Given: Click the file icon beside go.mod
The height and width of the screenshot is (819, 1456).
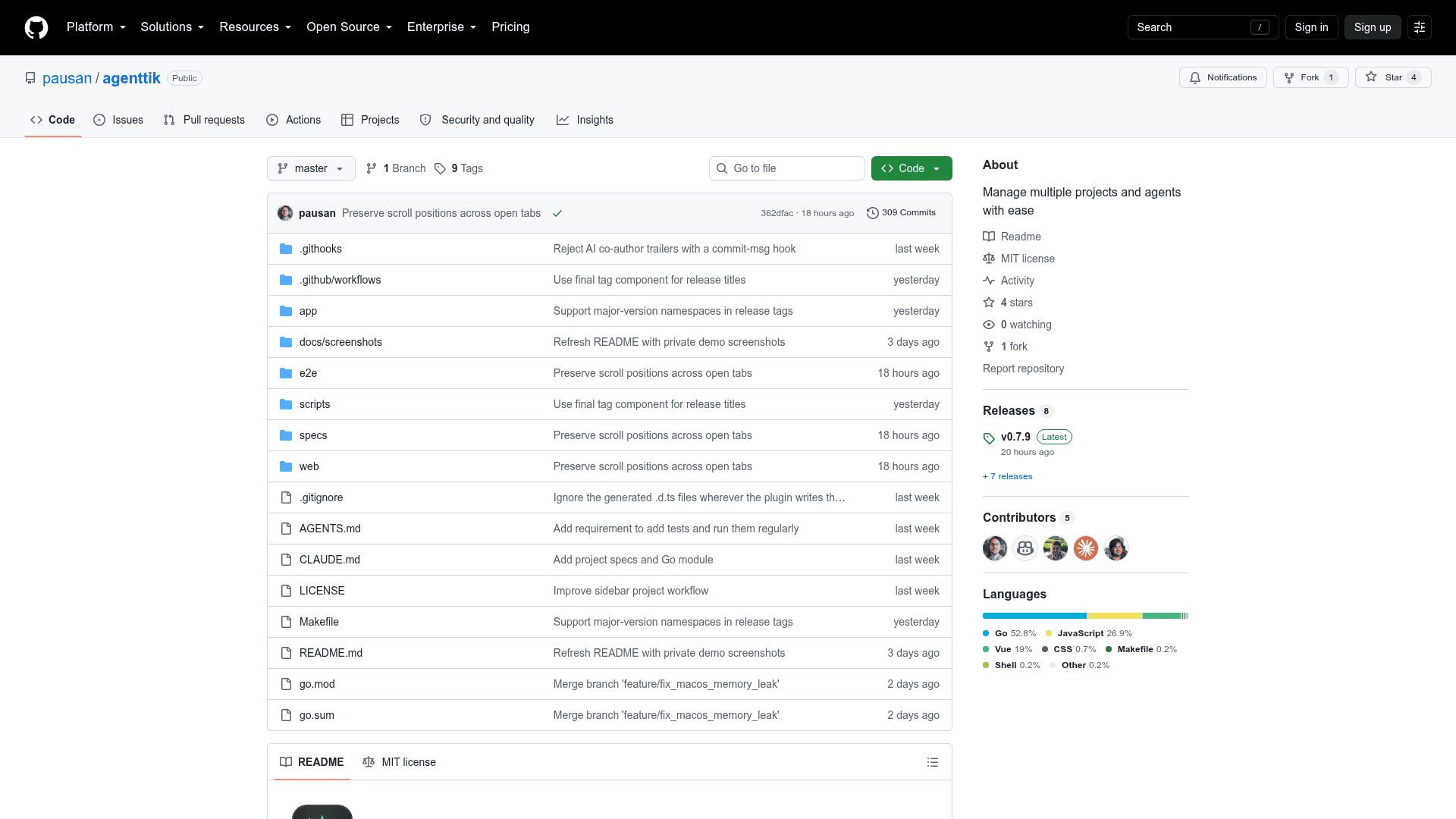Looking at the screenshot, I should (x=286, y=684).
